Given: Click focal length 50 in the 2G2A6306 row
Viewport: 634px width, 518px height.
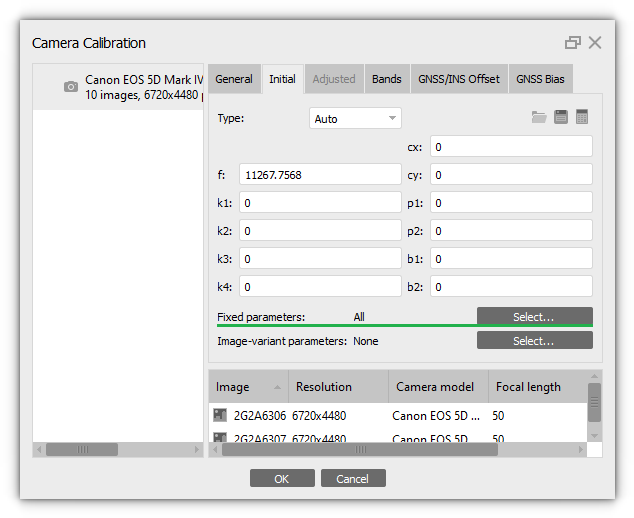Looking at the screenshot, I should (498, 416).
